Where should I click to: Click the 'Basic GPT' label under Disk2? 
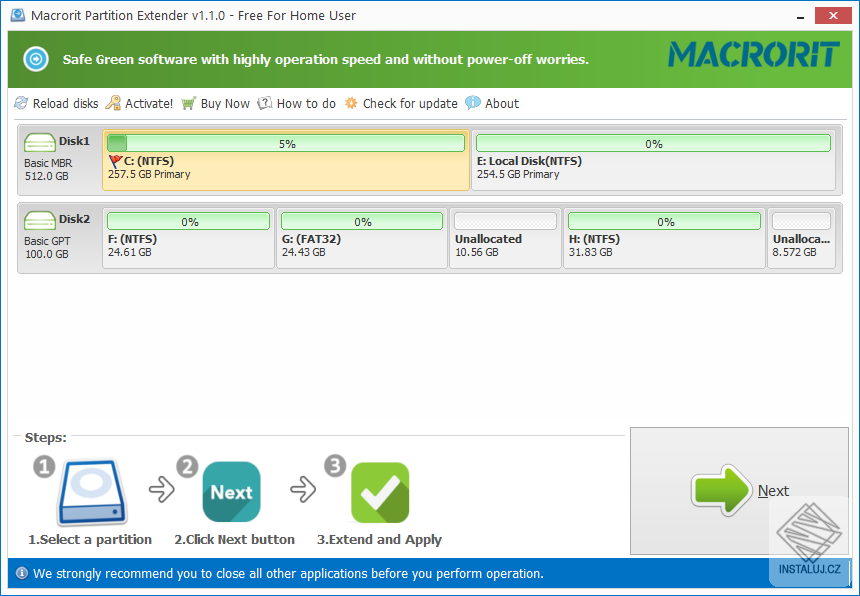(47, 241)
